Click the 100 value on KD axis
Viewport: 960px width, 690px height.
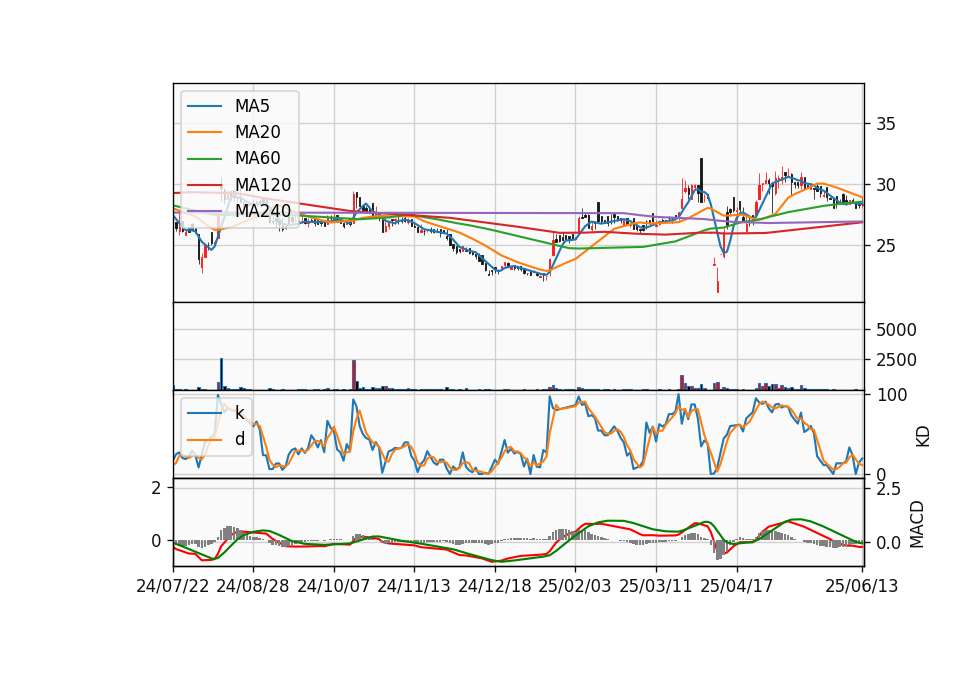(892, 396)
